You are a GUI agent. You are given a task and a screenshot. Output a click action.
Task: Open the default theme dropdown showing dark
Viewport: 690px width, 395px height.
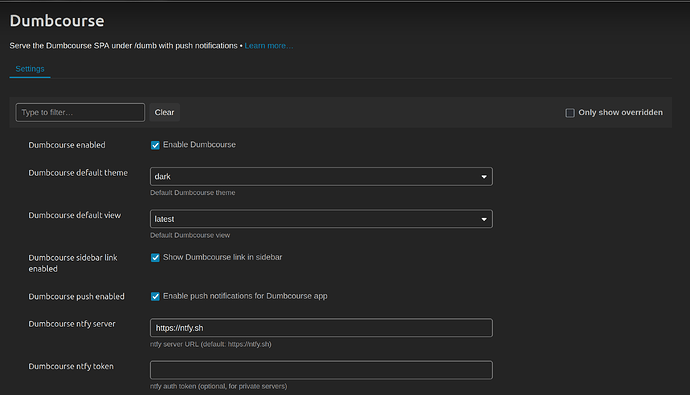pos(321,176)
